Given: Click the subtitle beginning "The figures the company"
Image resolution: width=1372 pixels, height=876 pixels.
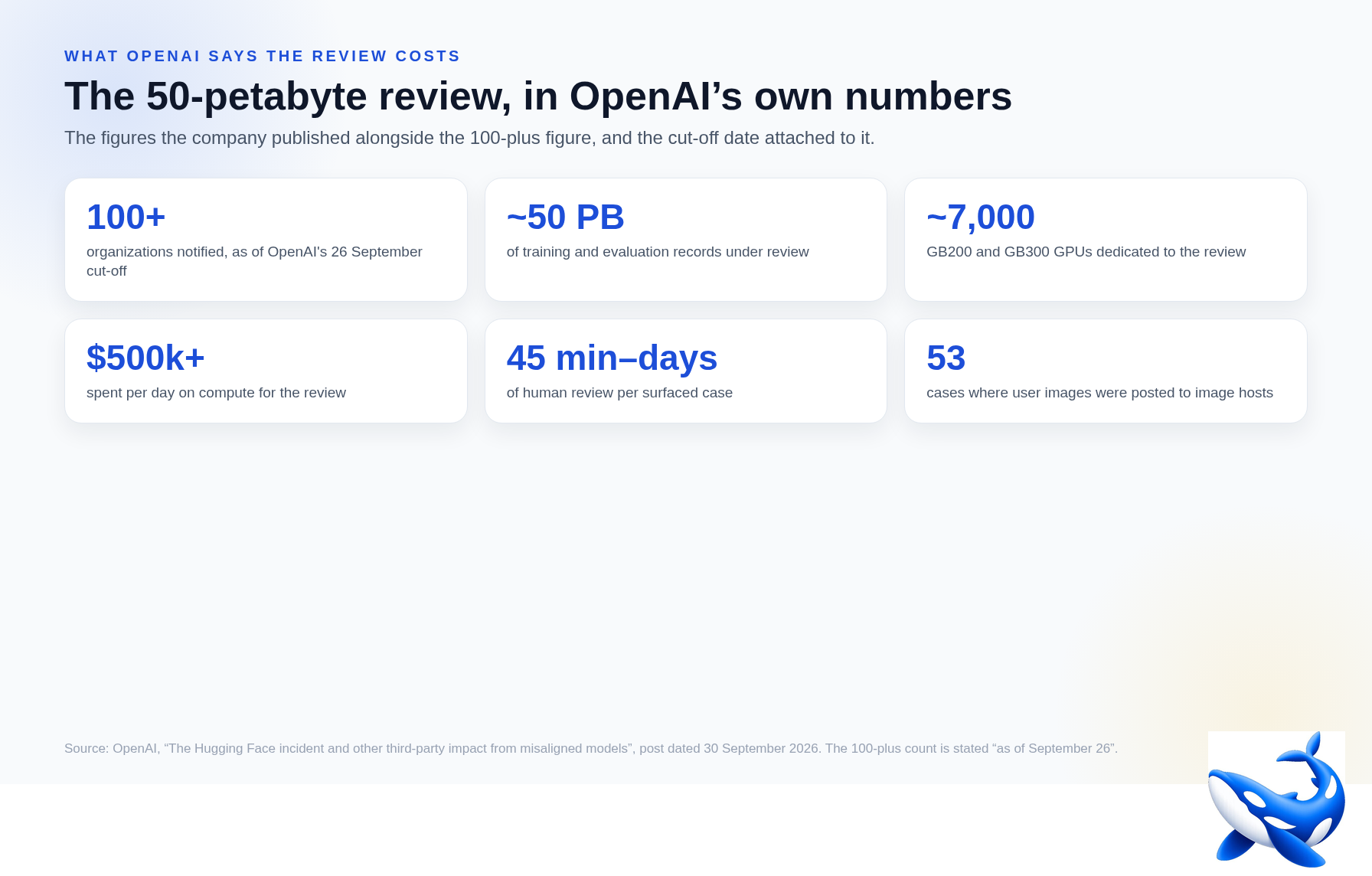Looking at the screenshot, I should pos(469,138).
